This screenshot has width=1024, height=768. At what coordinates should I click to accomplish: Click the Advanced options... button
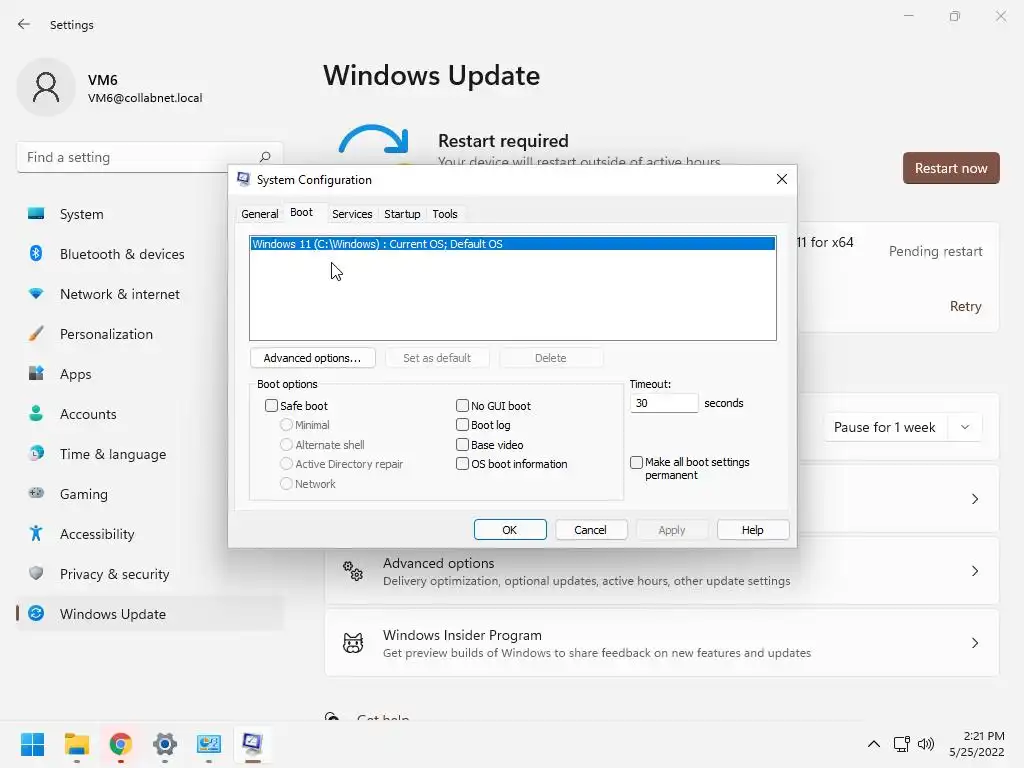click(x=312, y=358)
